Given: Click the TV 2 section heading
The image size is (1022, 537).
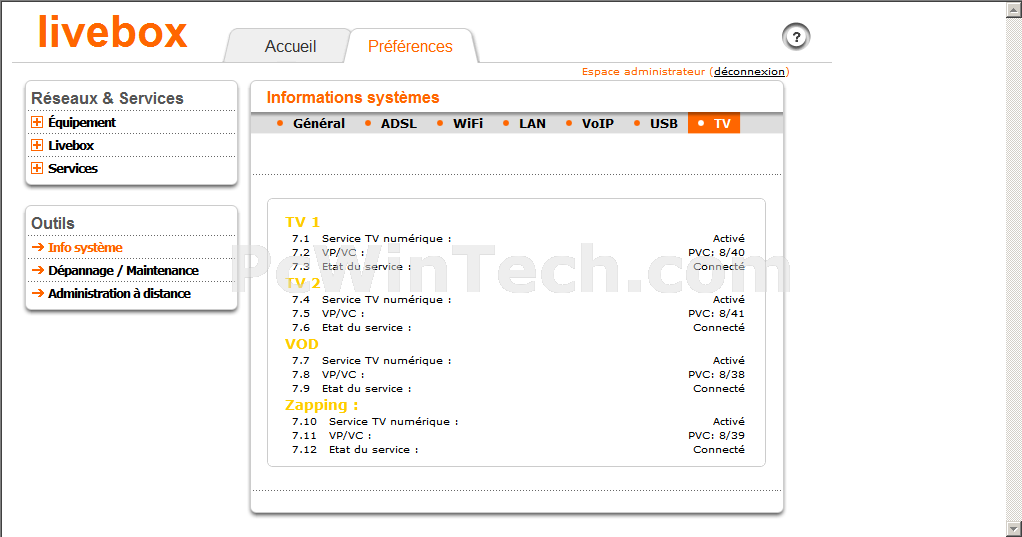Looking at the screenshot, I should (x=302, y=283).
